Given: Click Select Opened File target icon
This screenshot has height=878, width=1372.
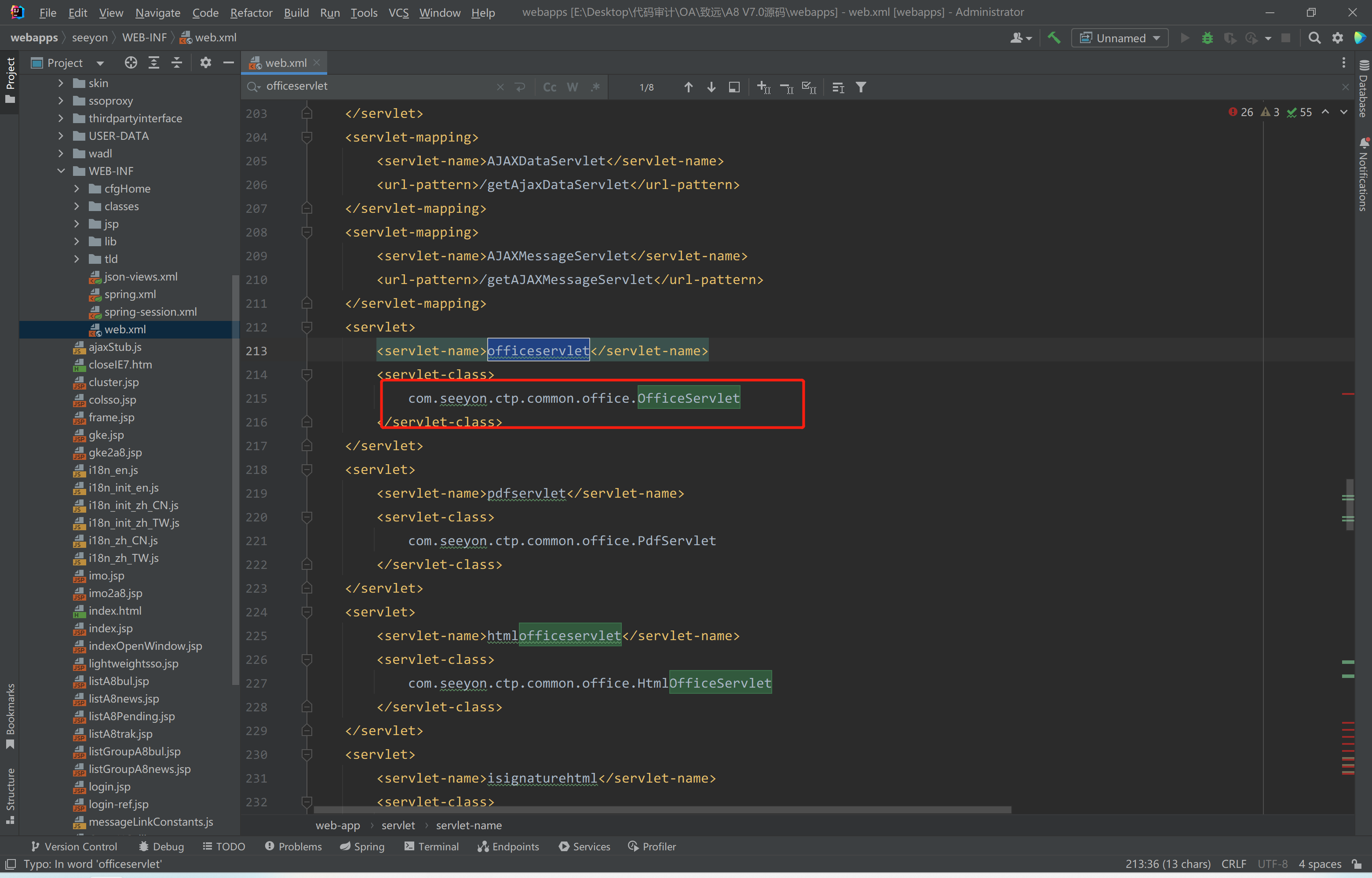Looking at the screenshot, I should (x=131, y=63).
